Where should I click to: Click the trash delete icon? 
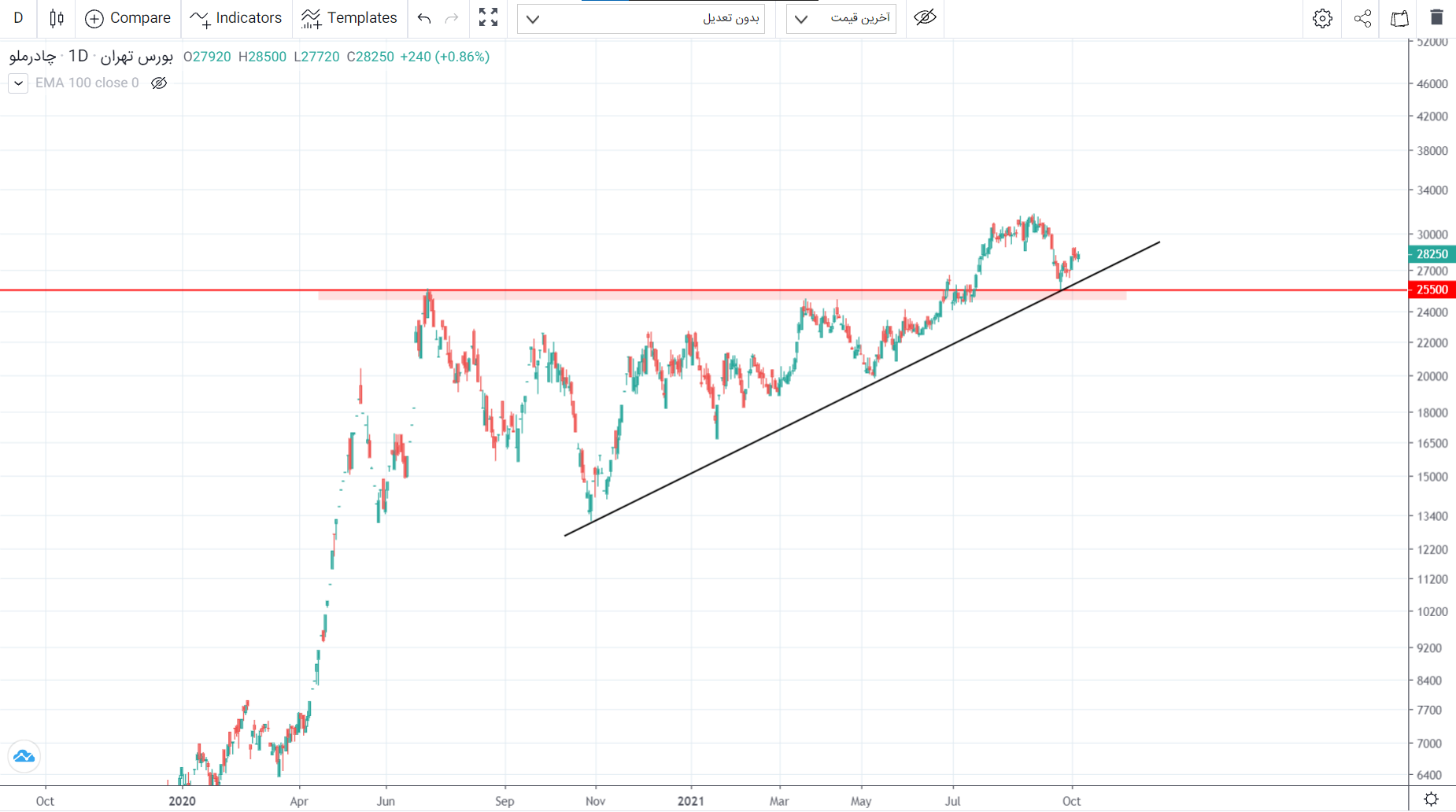(1436, 18)
